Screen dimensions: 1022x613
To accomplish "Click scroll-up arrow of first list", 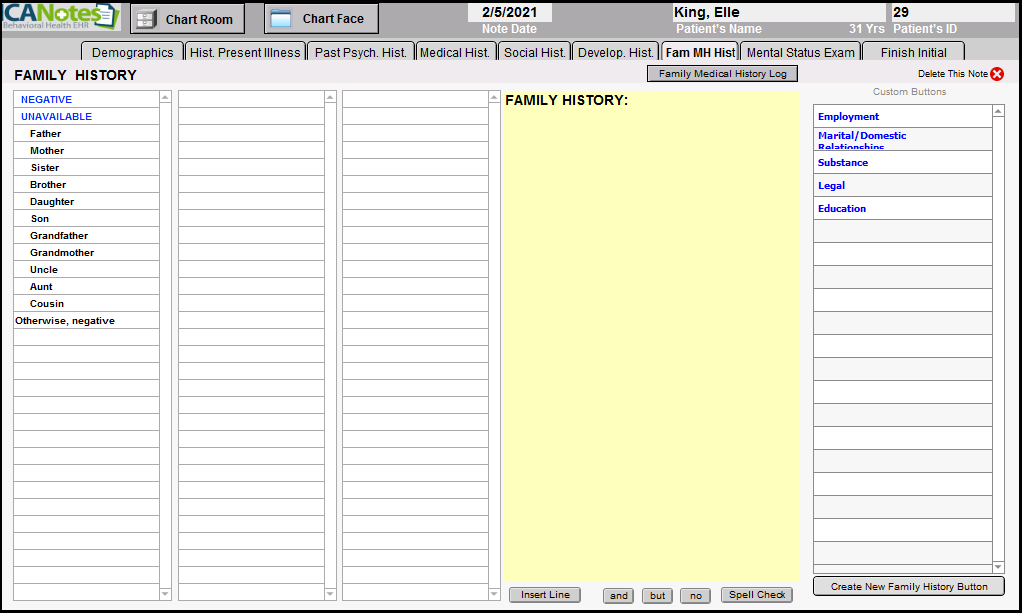I will coord(165,97).
